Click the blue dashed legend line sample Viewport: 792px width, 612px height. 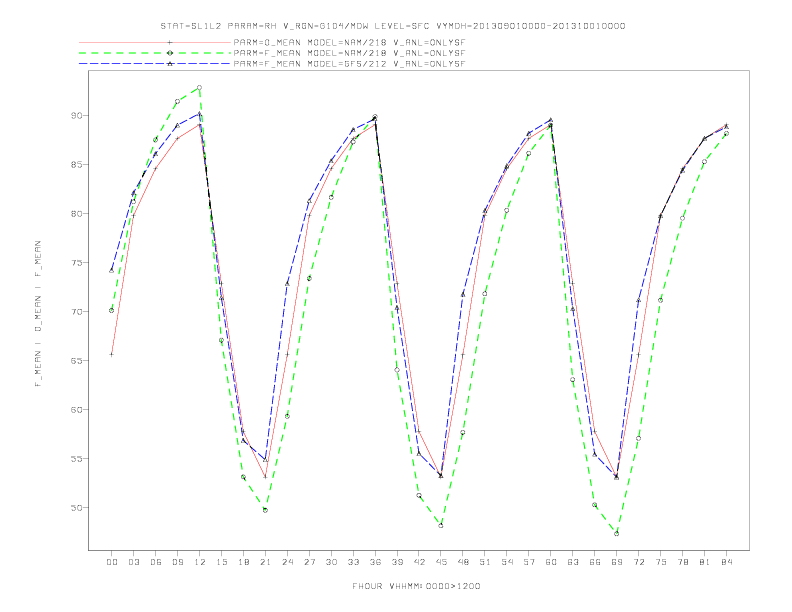pyautogui.click(x=155, y=64)
